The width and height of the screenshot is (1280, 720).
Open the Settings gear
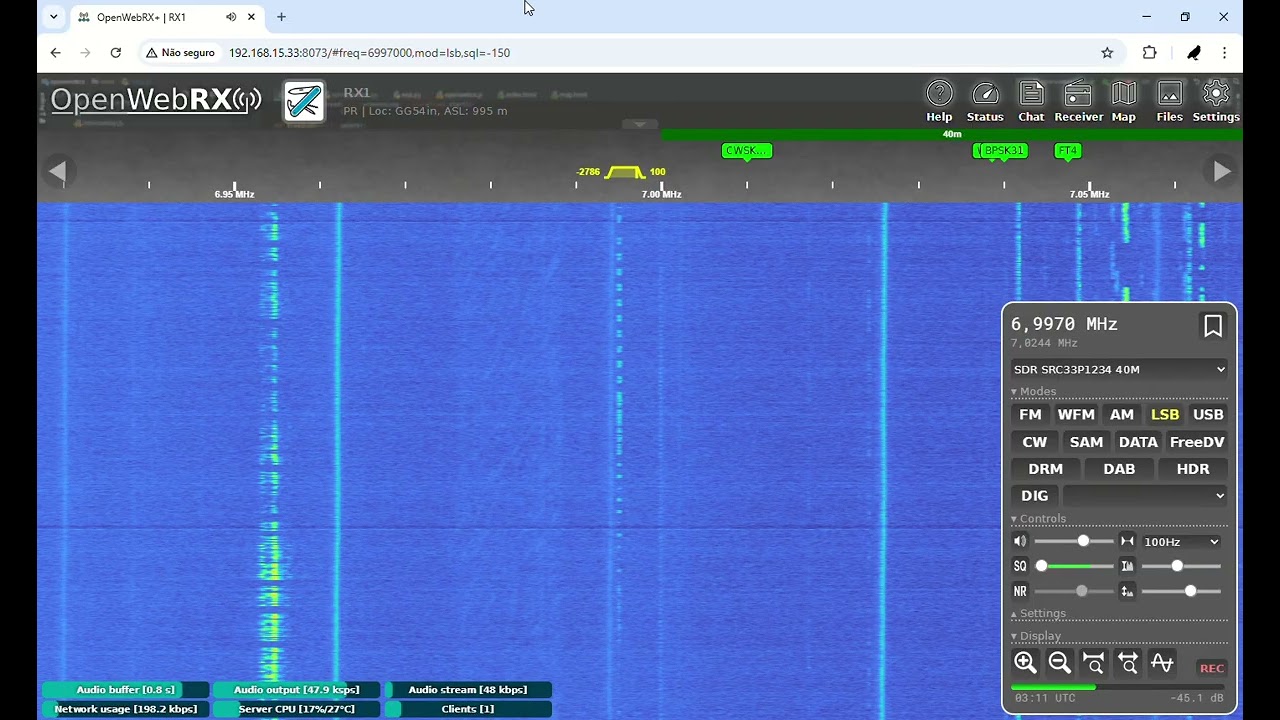(1216, 102)
